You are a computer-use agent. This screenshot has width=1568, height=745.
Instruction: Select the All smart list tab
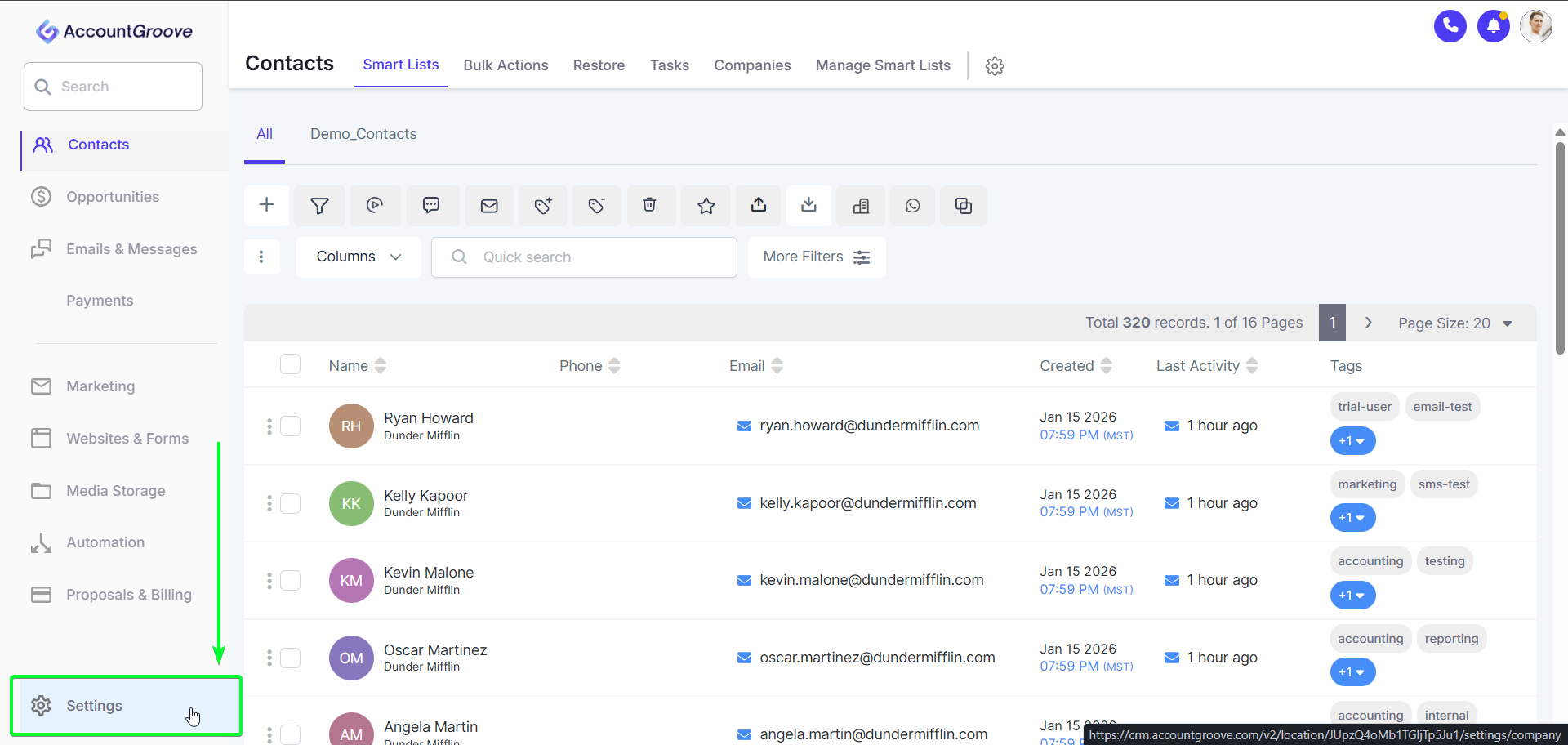tap(265, 134)
